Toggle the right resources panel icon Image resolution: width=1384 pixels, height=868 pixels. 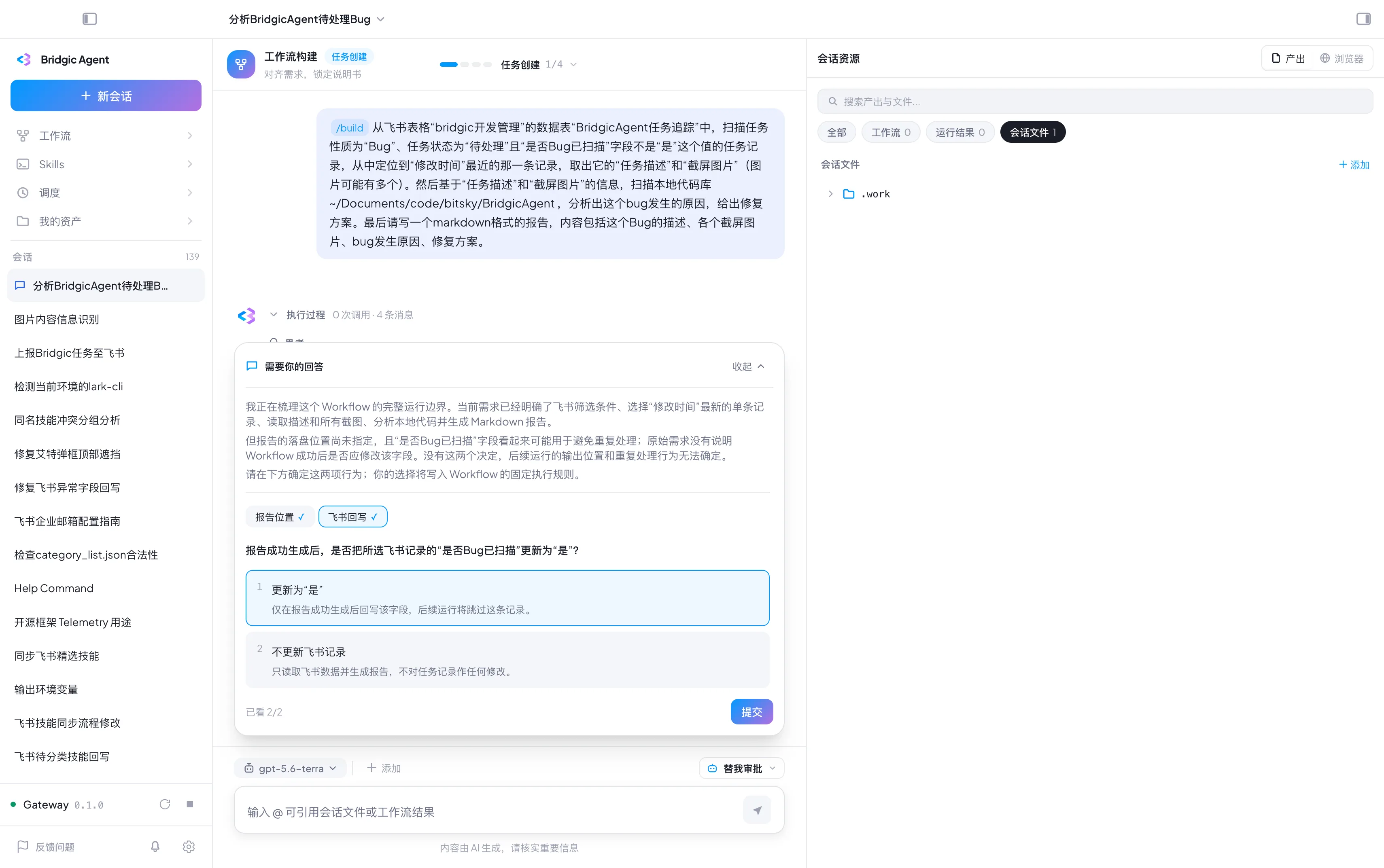point(1363,19)
